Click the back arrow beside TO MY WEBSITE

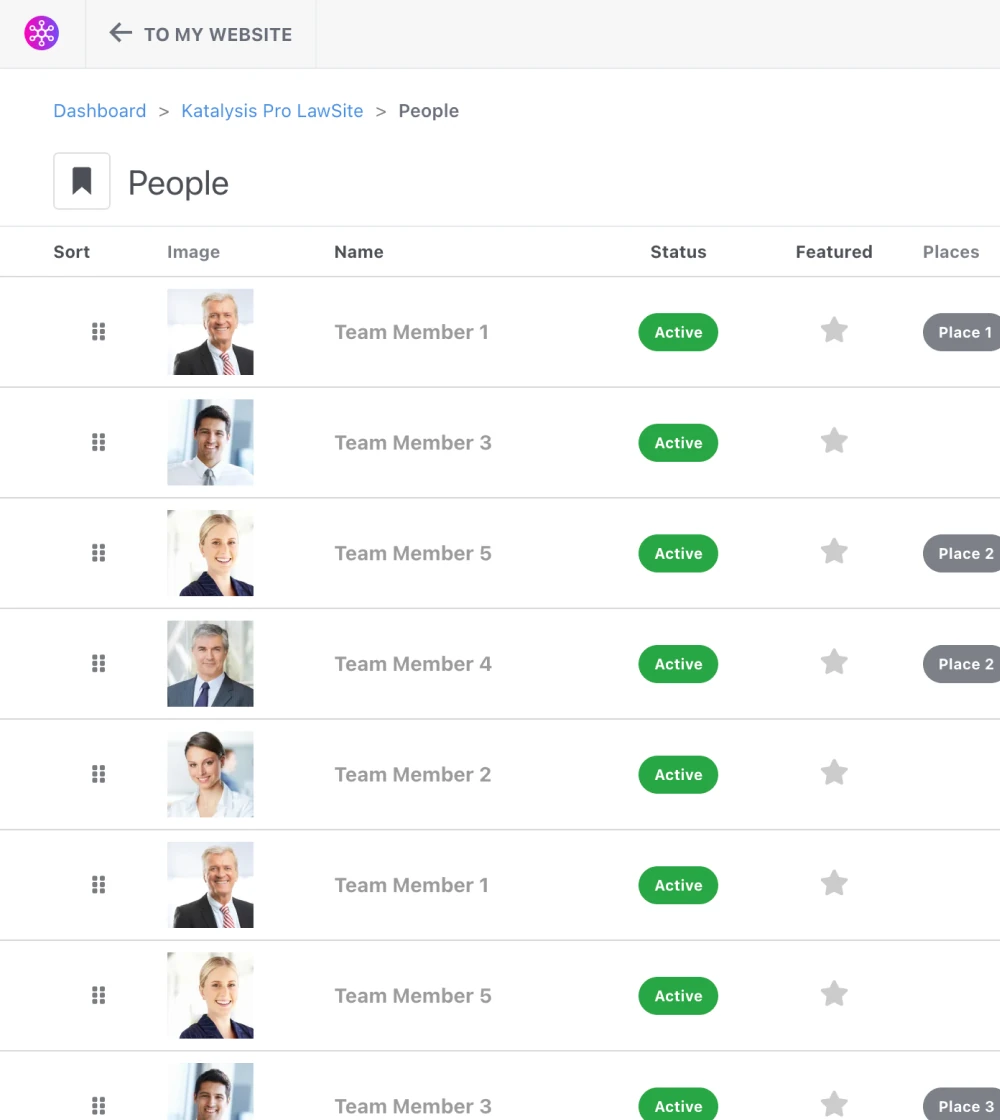[x=120, y=33]
